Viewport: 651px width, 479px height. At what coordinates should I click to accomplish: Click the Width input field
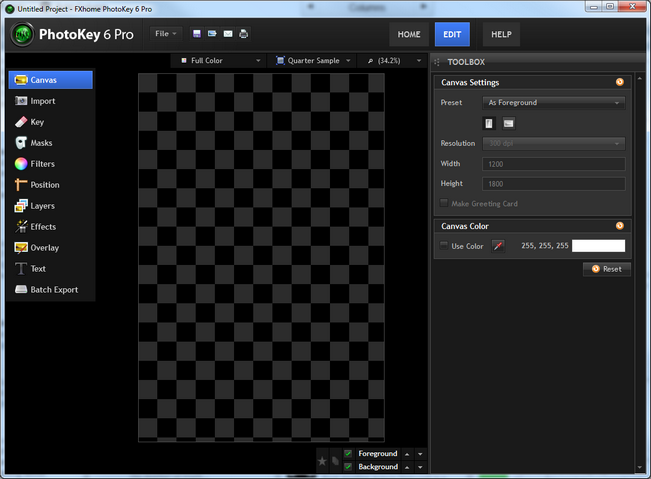554,164
